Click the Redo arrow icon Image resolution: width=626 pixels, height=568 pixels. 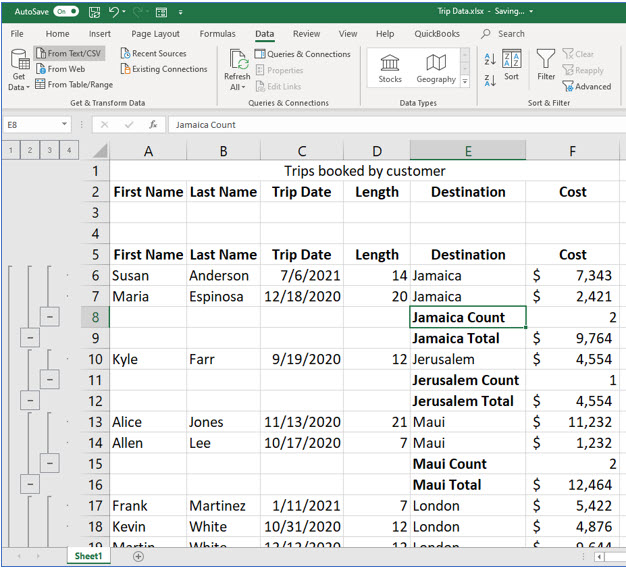(138, 12)
